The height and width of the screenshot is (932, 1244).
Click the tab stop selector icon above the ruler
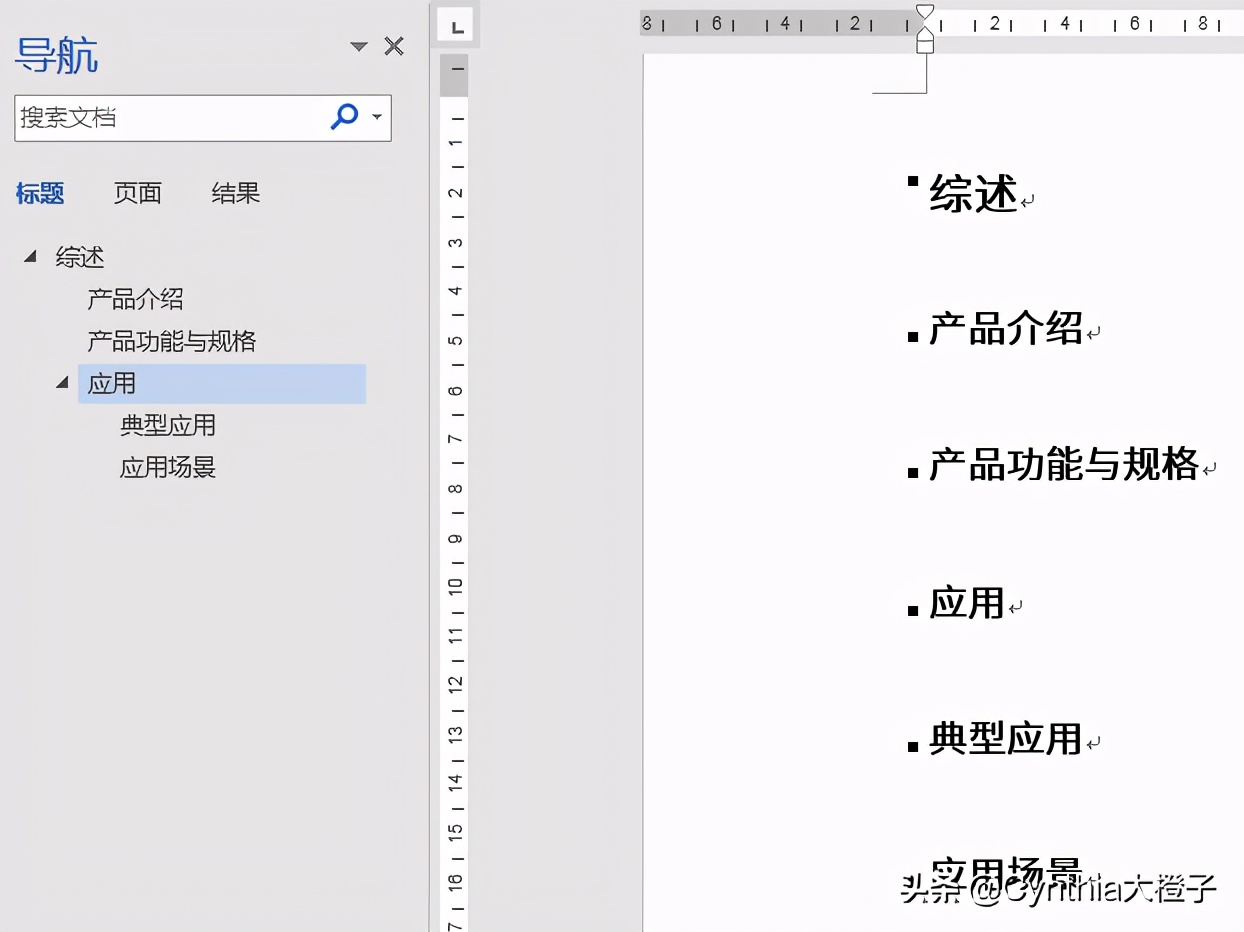pos(455,24)
